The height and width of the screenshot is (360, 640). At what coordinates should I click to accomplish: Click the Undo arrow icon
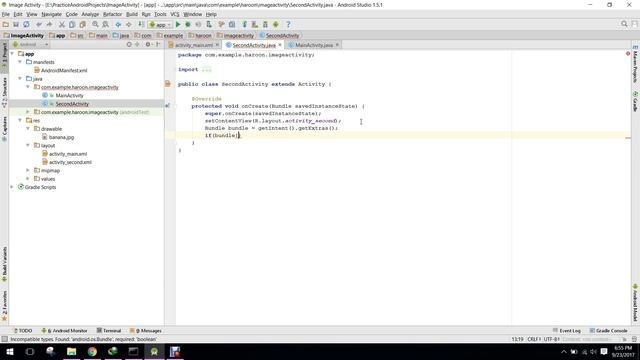pos(39,24)
